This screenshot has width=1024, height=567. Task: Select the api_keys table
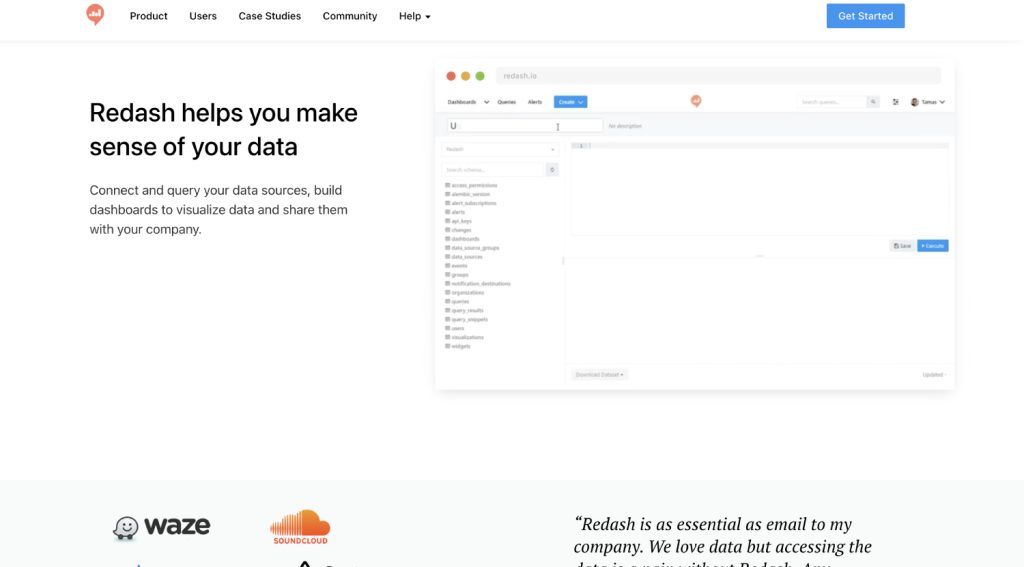[458, 221]
